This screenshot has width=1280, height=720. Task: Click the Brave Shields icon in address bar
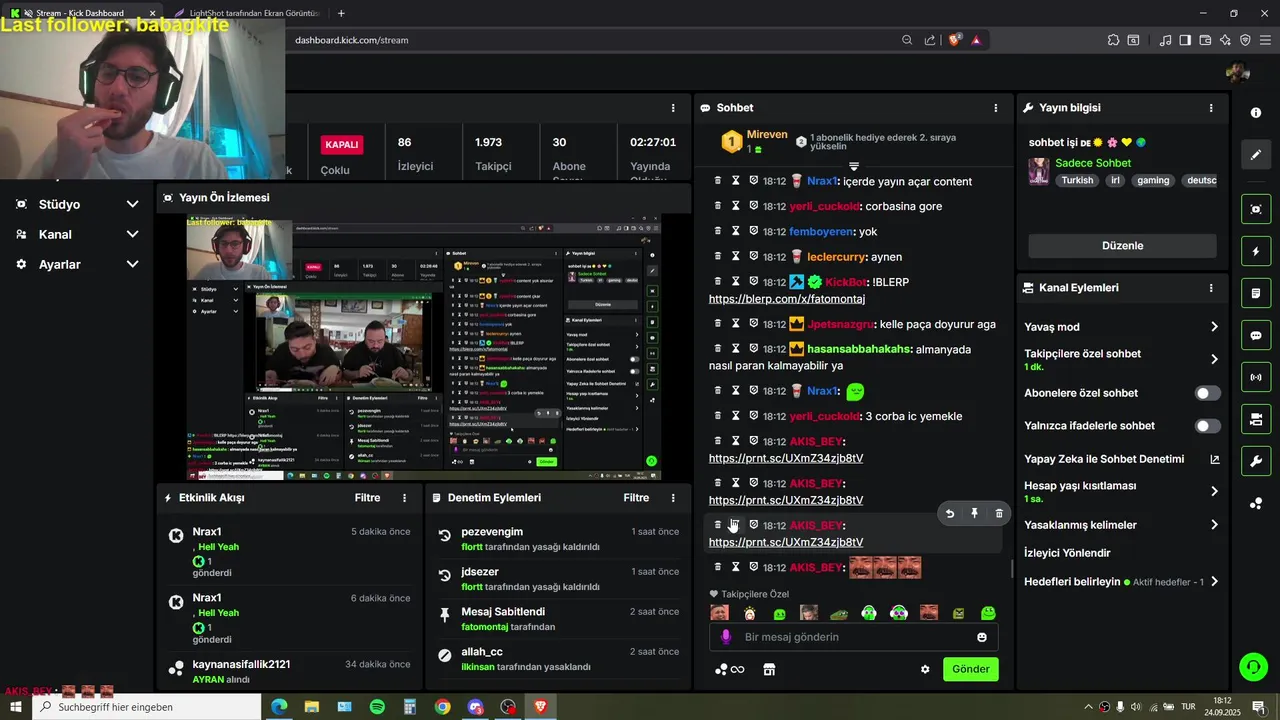[x=955, y=40]
